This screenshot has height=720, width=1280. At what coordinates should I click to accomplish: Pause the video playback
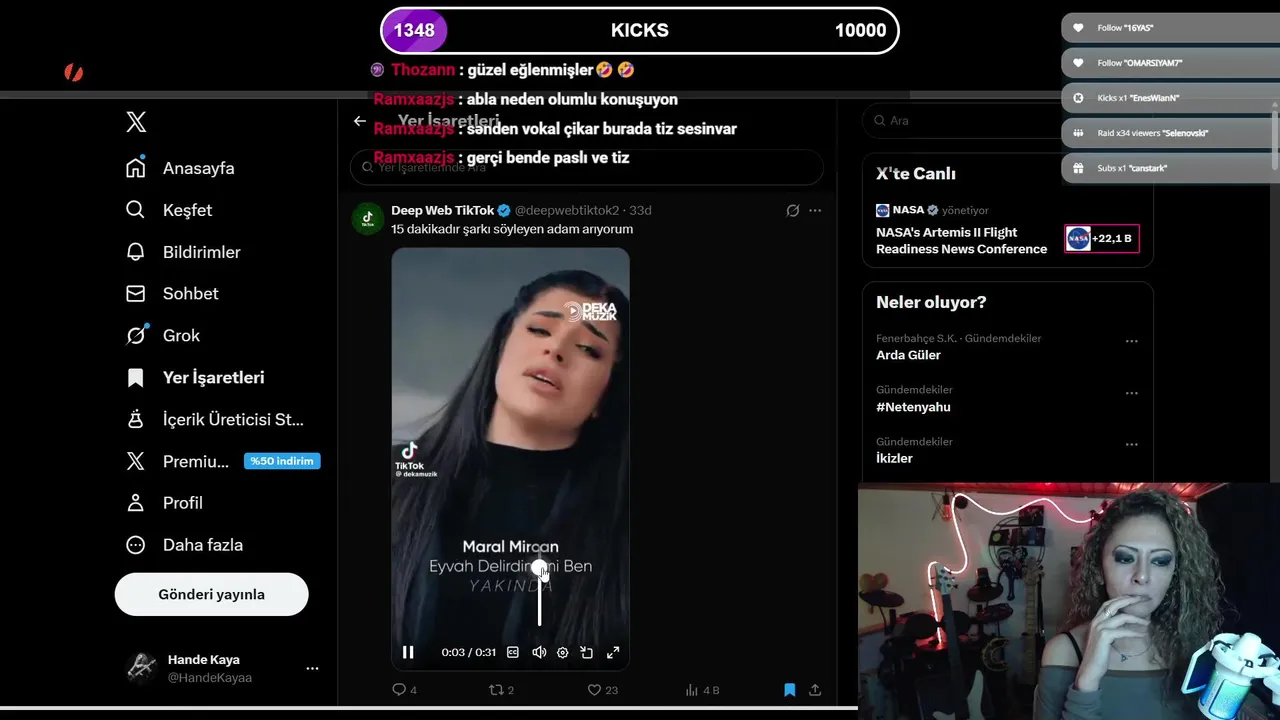[x=408, y=652]
